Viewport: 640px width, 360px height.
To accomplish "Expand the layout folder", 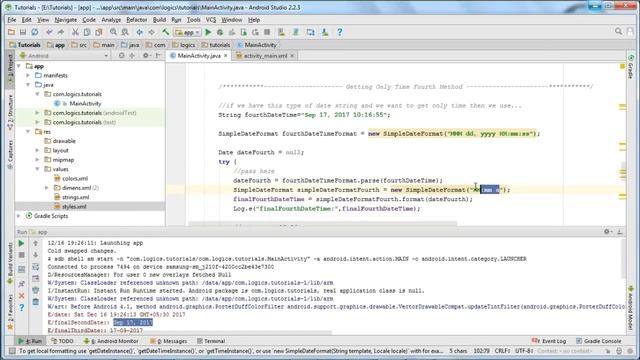I will (38, 150).
